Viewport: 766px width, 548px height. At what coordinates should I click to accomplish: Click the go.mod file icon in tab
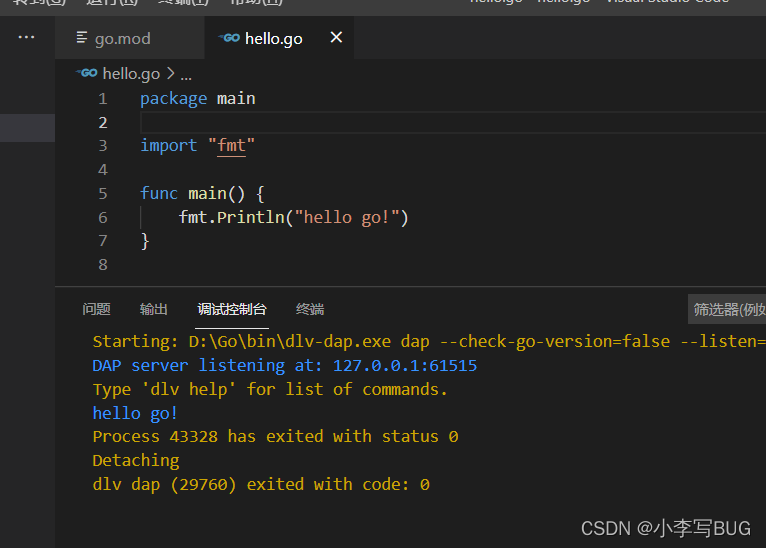82,38
